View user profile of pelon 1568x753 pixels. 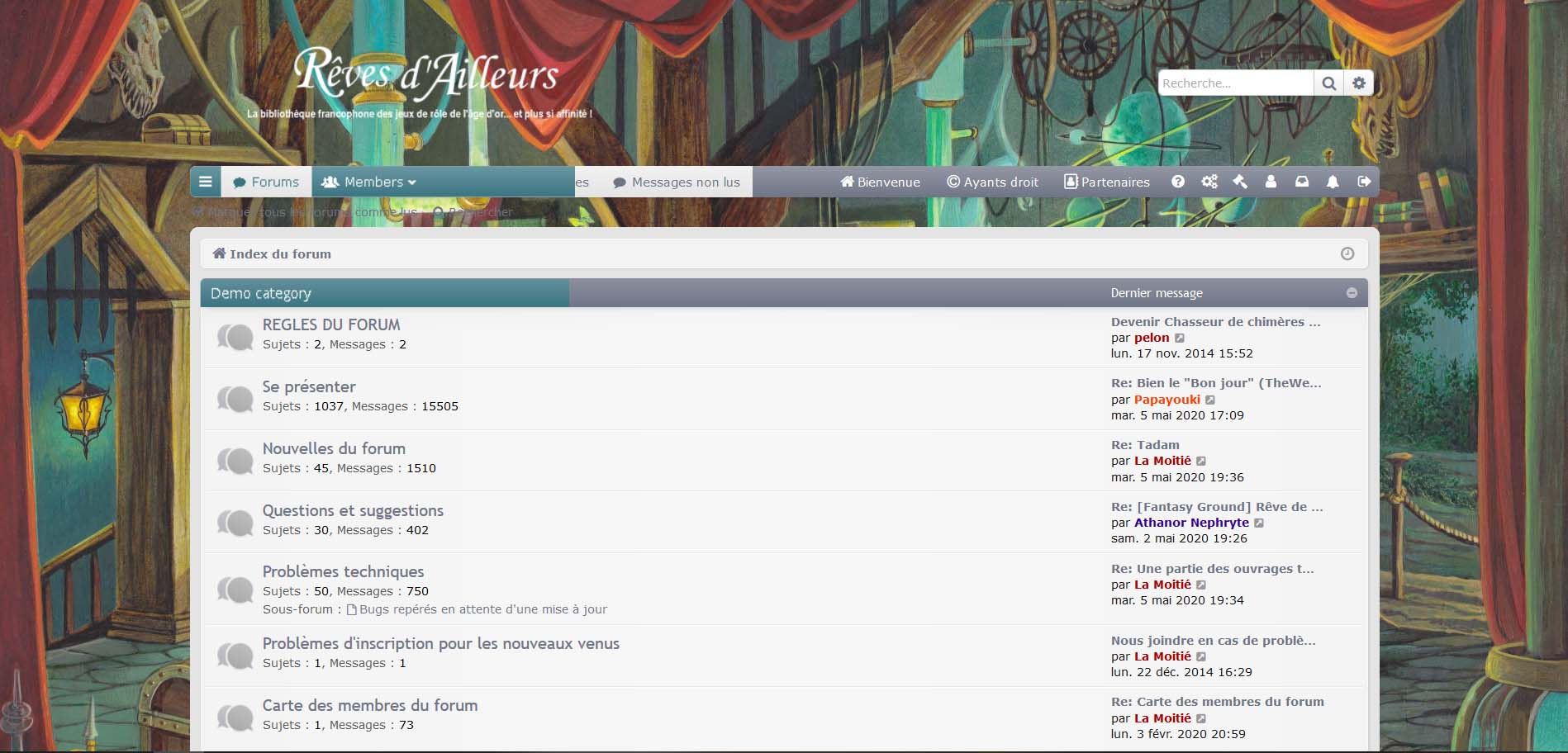click(1152, 338)
